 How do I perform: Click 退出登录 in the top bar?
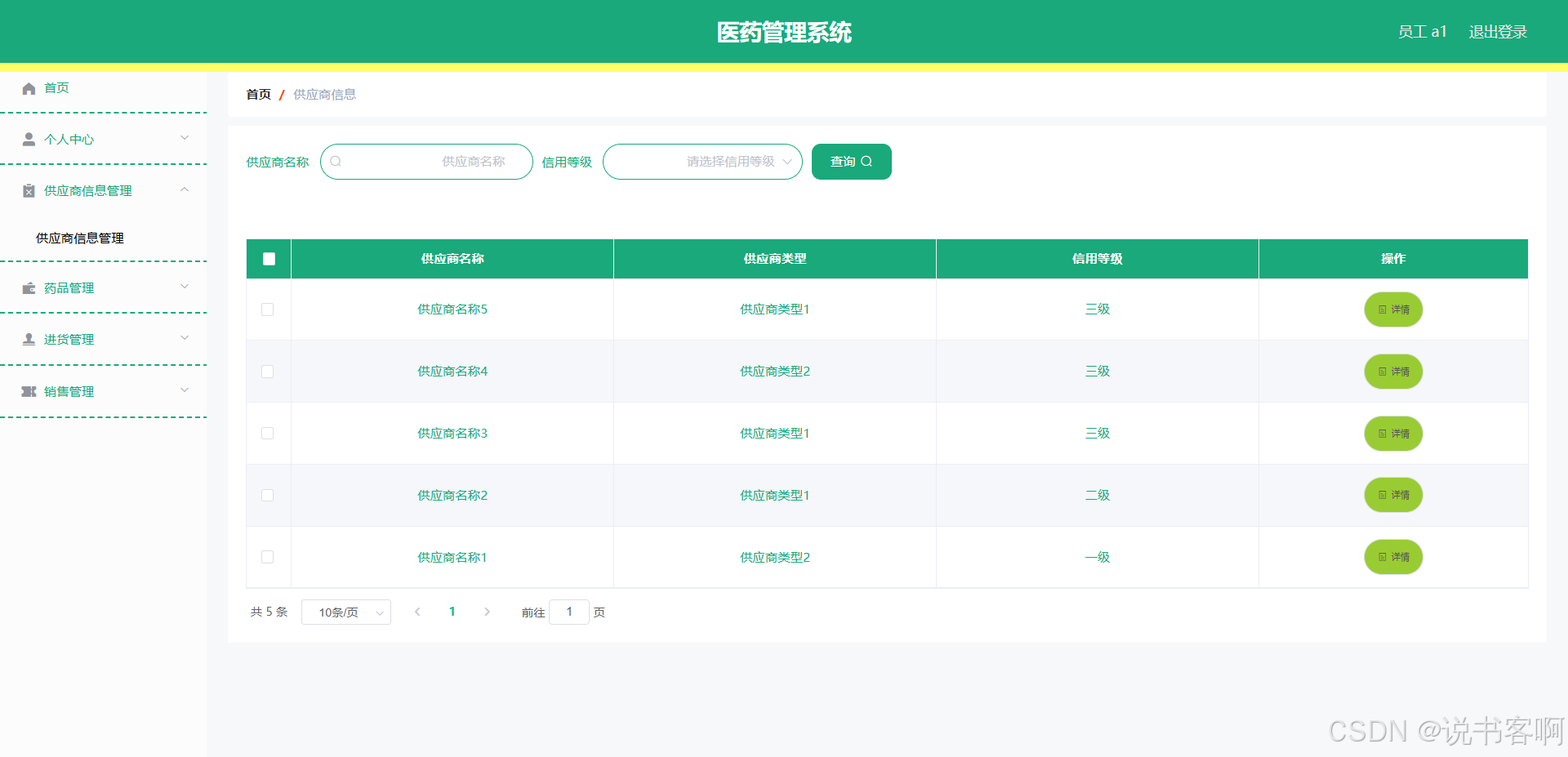[x=1497, y=32]
